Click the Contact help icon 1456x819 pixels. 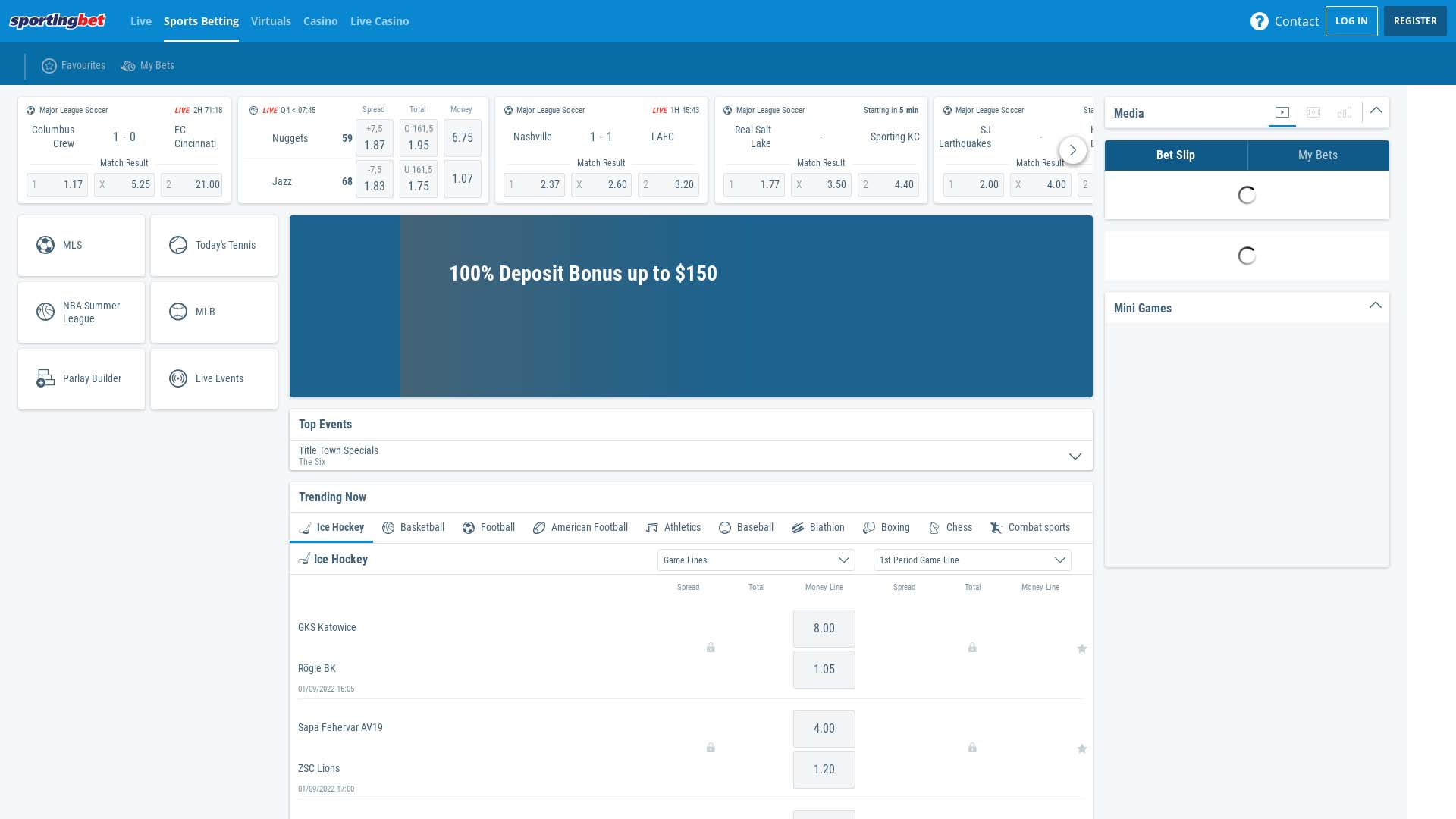[1260, 21]
